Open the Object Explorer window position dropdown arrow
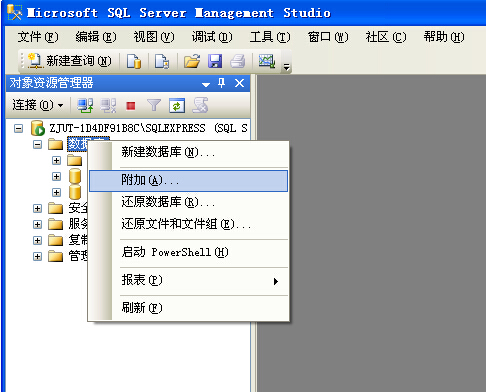Viewport: 486px width, 392px height. [206, 84]
